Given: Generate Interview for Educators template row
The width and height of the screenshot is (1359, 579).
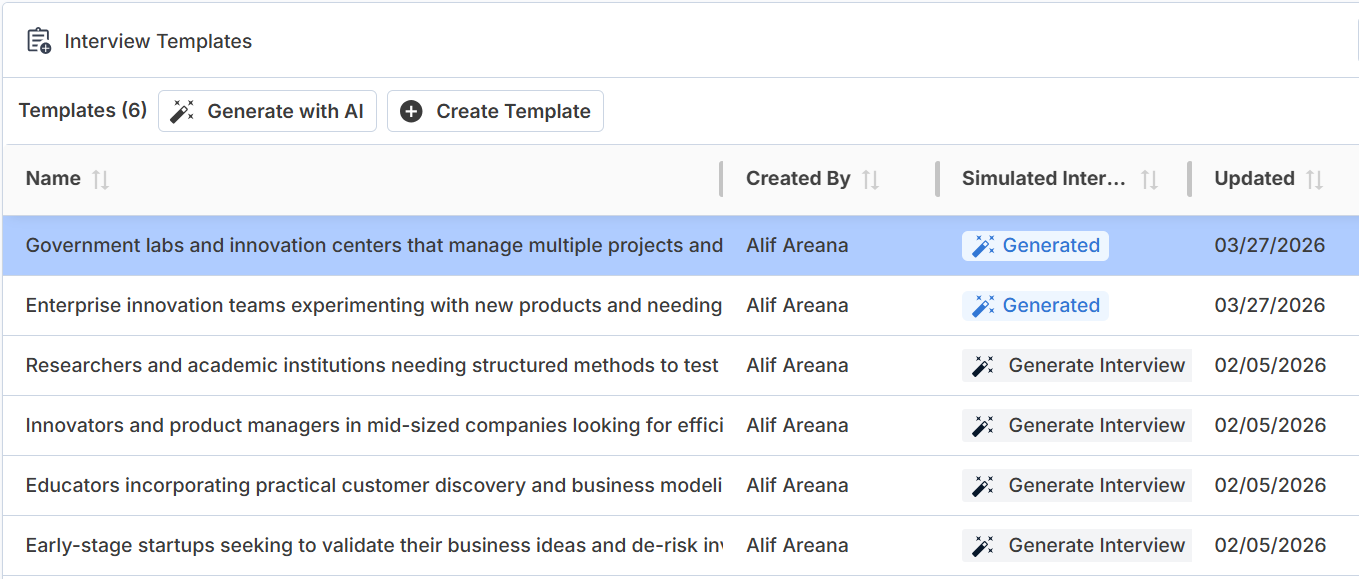Looking at the screenshot, I should click(x=1078, y=486).
